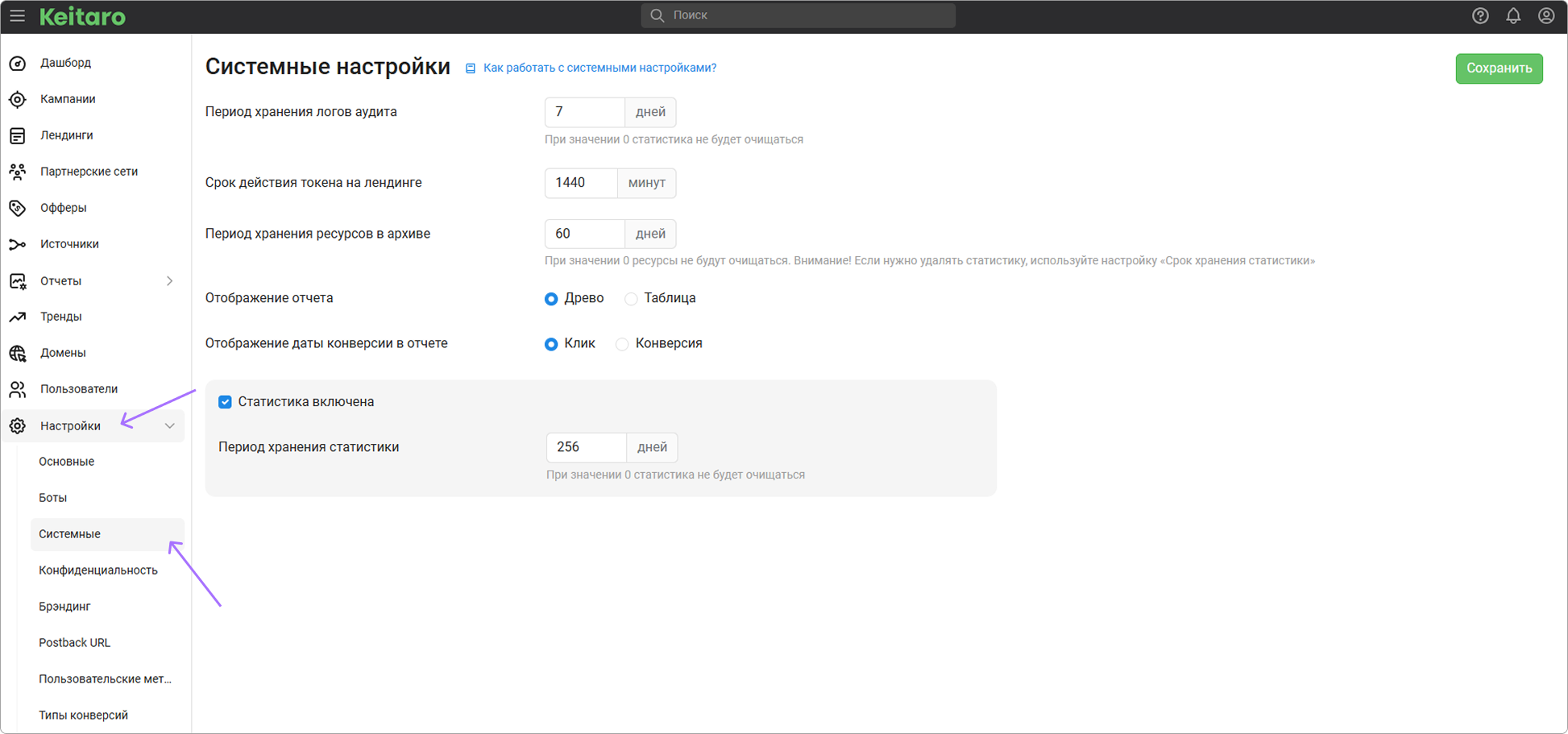This screenshot has width=1568, height=734.
Task: Open 'Как работать с системными настройками?' link
Action: pos(599,68)
